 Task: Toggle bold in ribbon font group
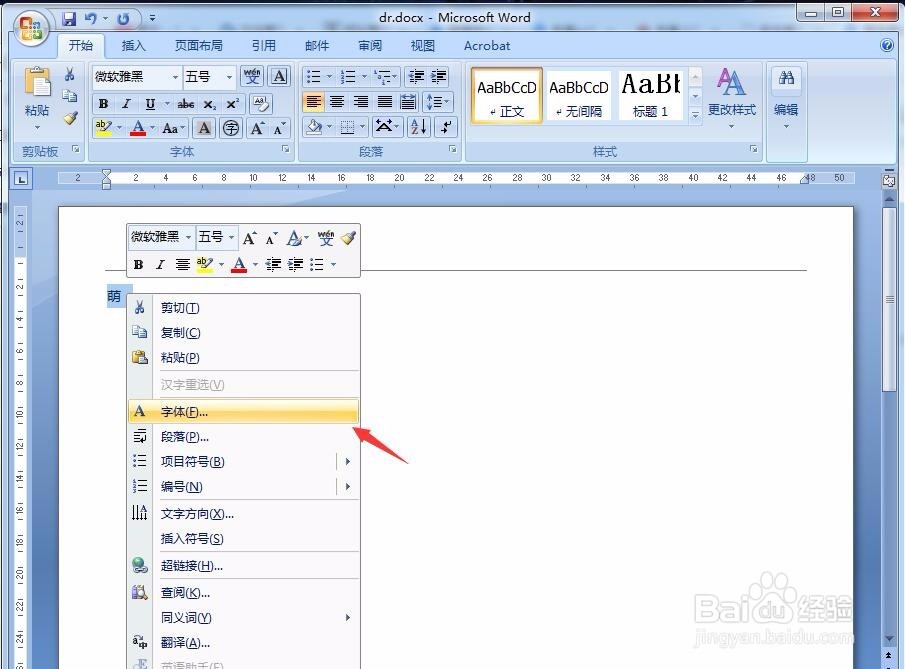[x=103, y=104]
